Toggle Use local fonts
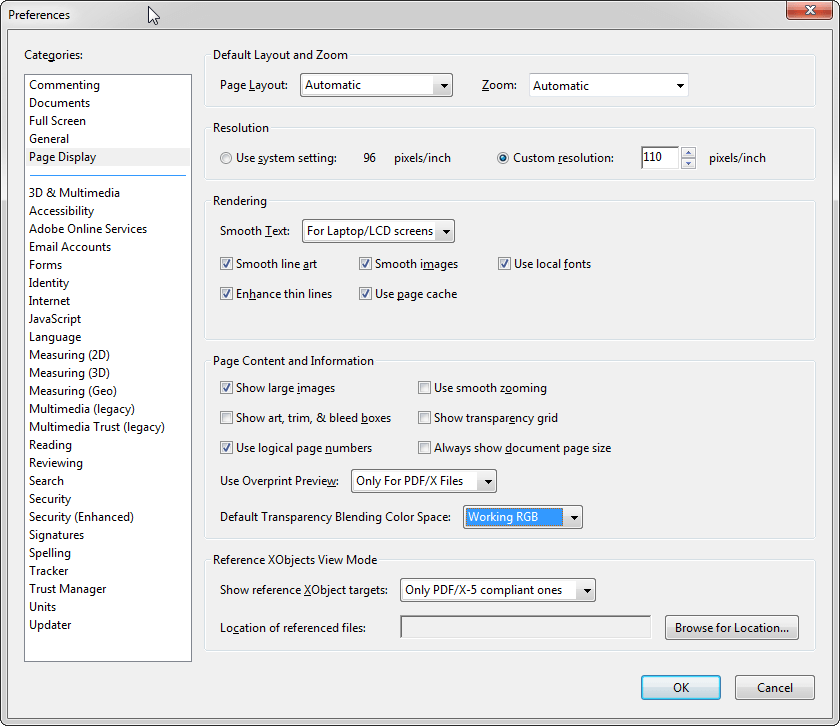 point(505,264)
